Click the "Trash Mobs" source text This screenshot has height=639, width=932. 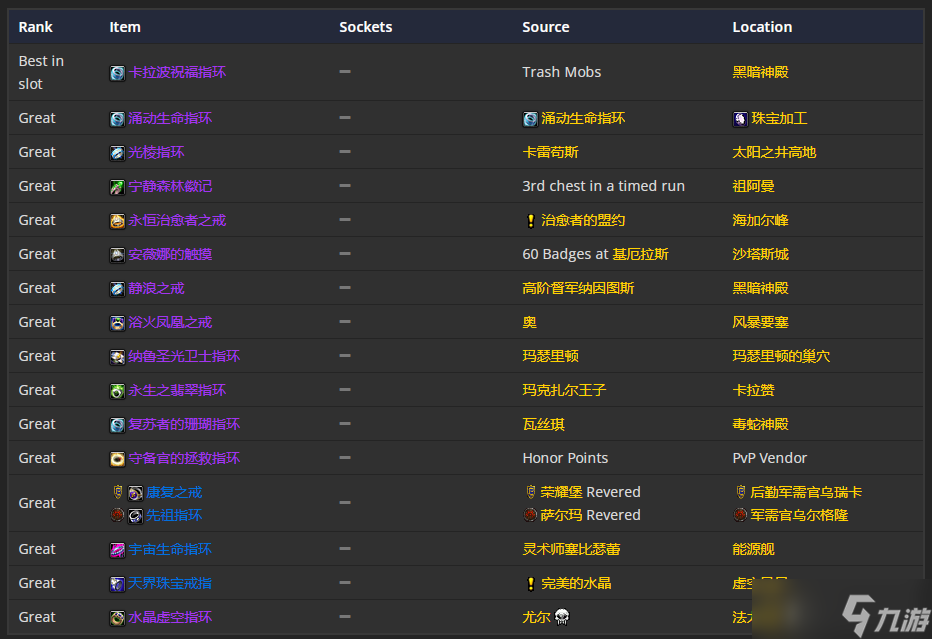pyautogui.click(x=562, y=73)
